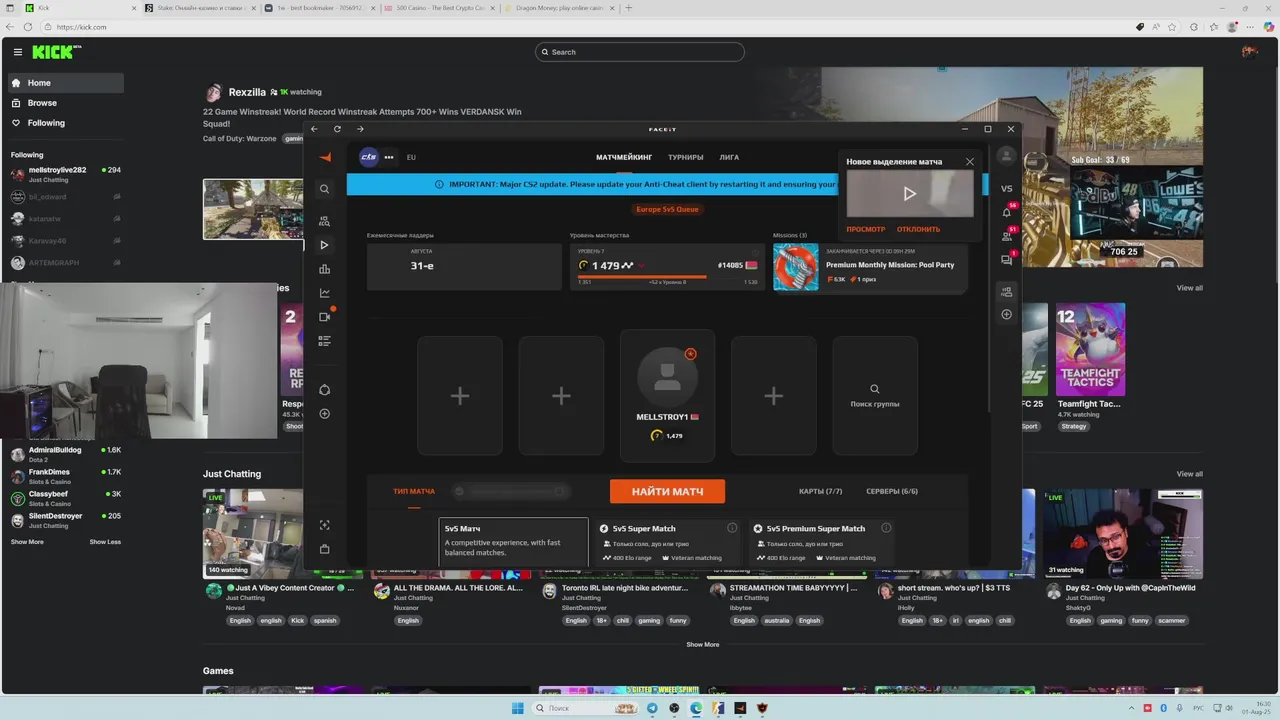
Task: Open FACEIT statistics line-graph icon
Action: pyautogui.click(x=324, y=293)
